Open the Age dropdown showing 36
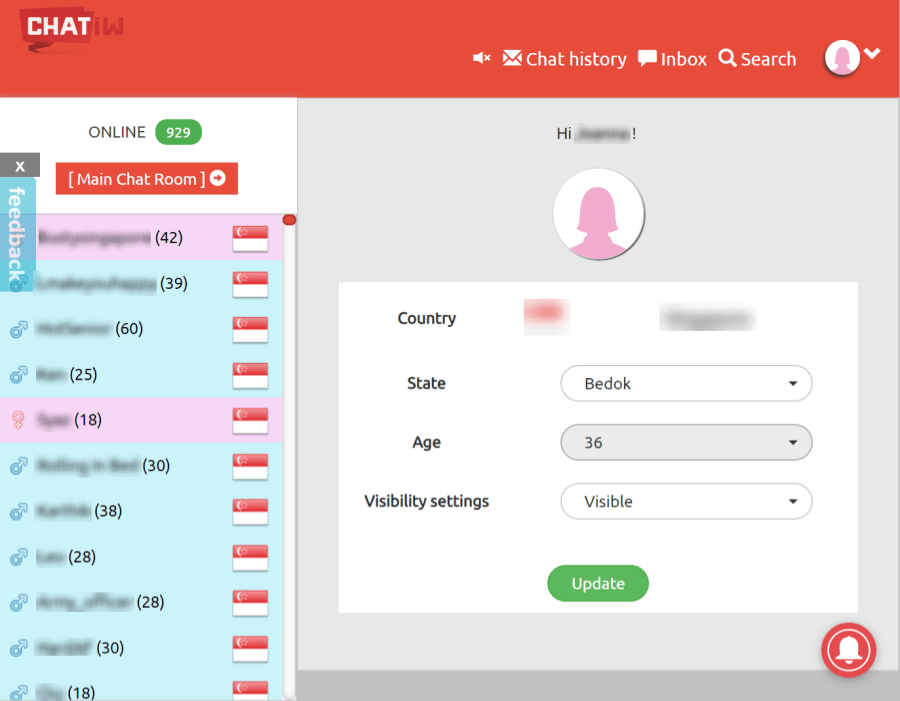 pyautogui.click(x=685, y=442)
